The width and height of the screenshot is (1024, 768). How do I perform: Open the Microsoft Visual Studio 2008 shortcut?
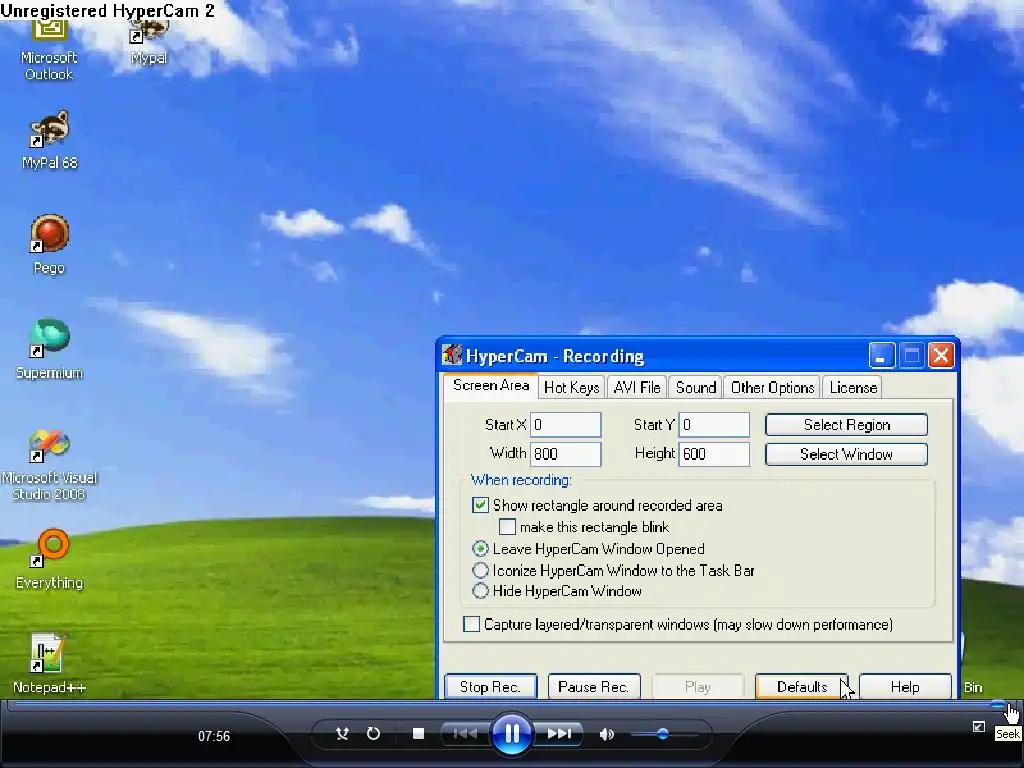tap(49, 465)
